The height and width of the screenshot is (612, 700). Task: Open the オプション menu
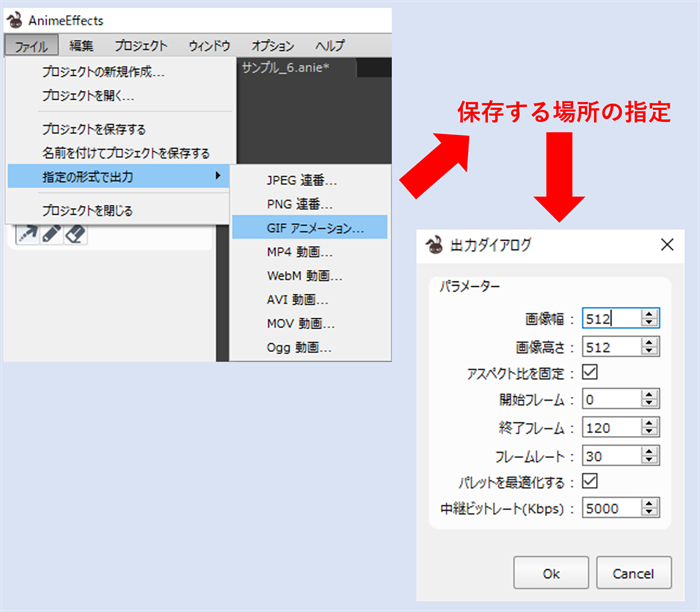point(273,46)
